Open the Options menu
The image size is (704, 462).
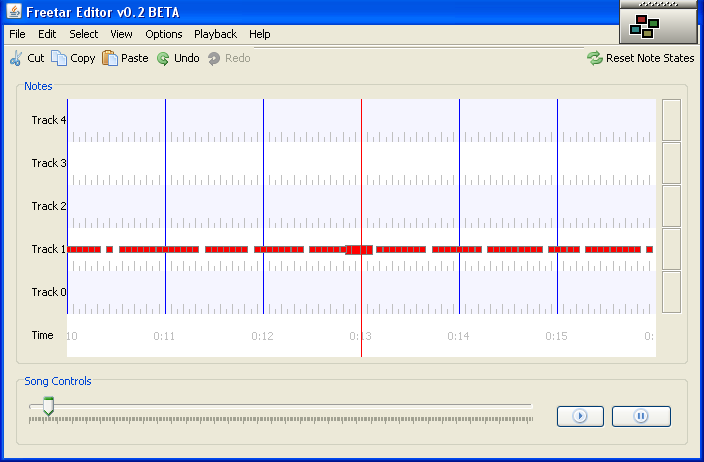164,35
